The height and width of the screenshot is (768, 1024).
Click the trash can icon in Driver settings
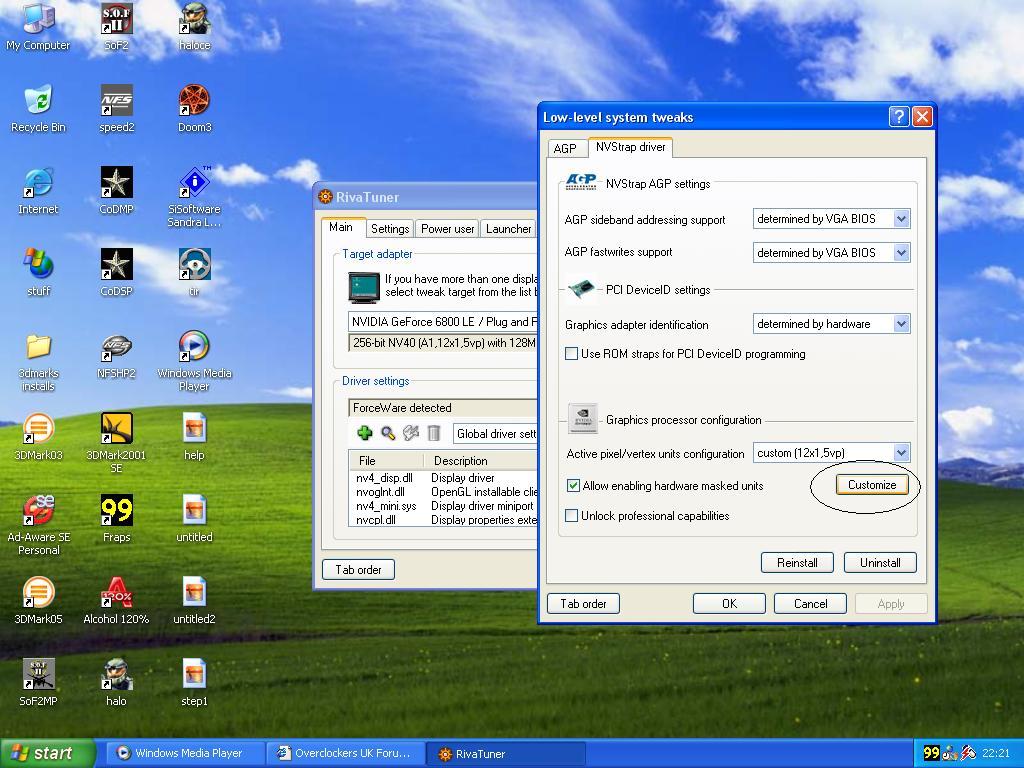(434, 433)
